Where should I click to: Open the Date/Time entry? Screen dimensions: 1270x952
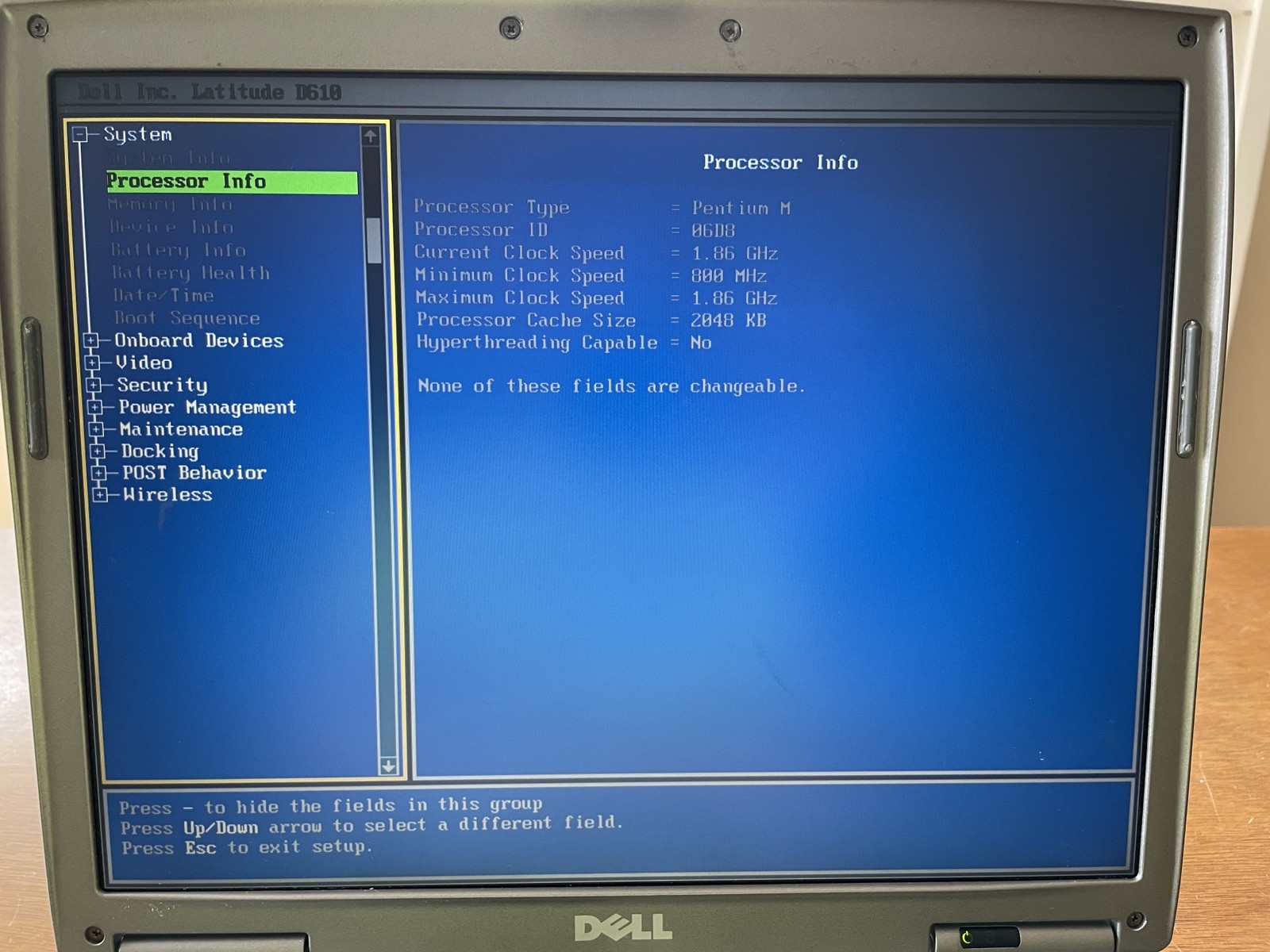pyautogui.click(x=164, y=296)
